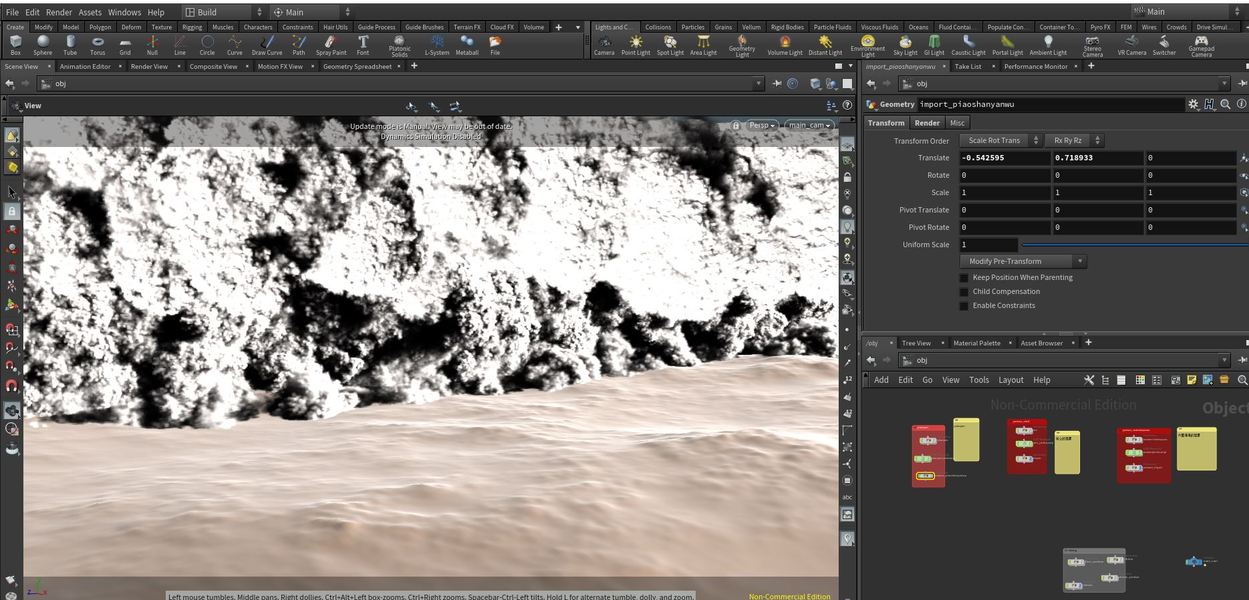The width and height of the screenshot is (1249, 600).
Task: Open the Layout menu in network editor
Action: tap(1011, 380)
